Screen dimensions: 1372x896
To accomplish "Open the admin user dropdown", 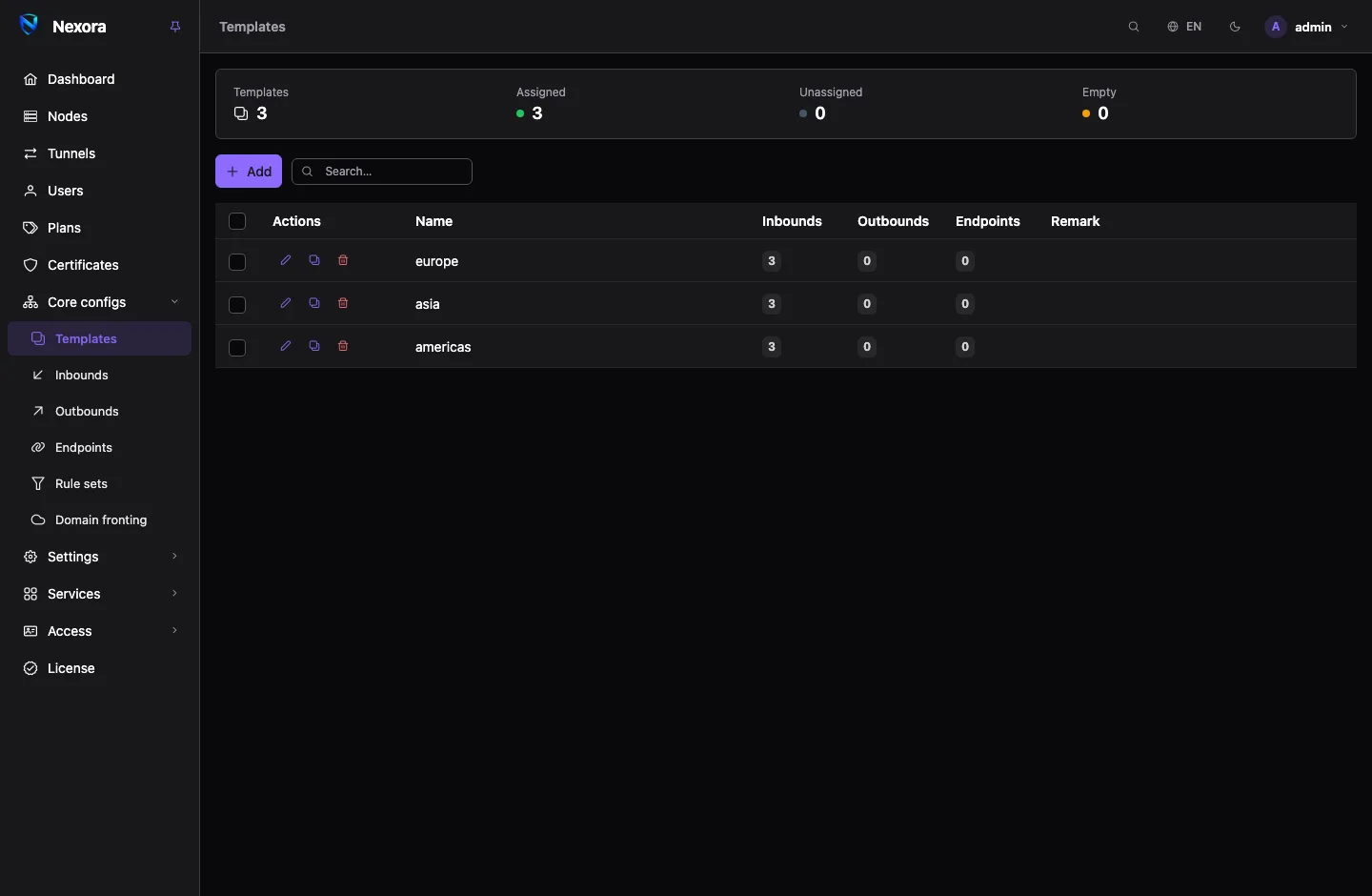I will (1307, 27).
